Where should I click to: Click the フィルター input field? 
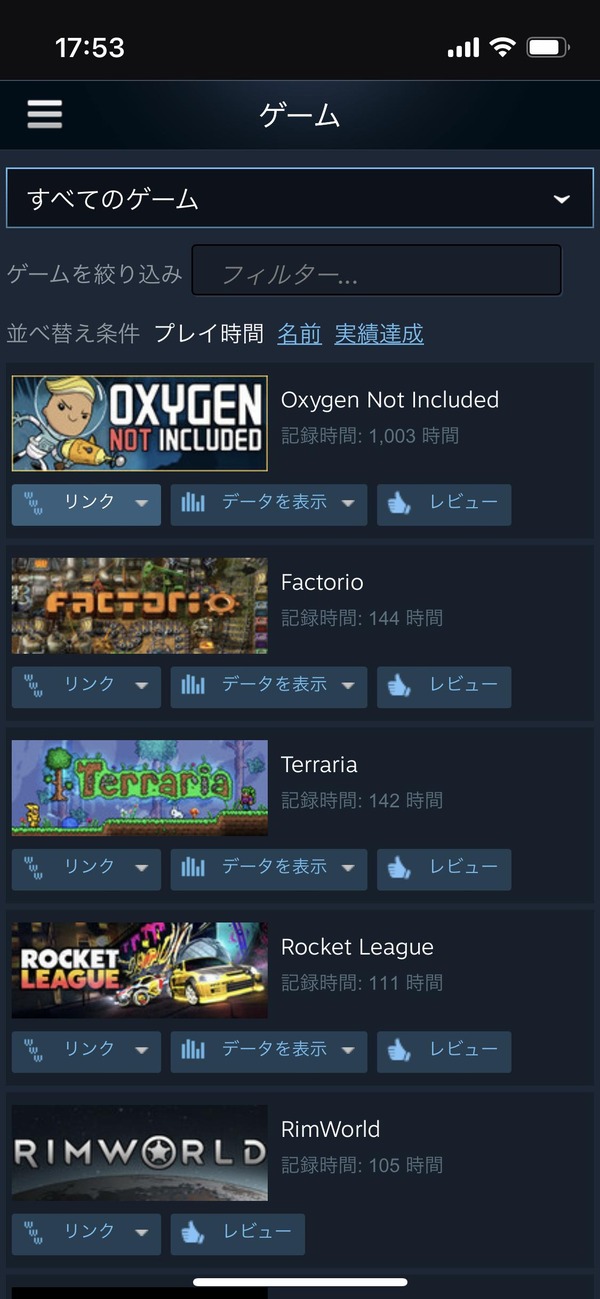(x=377, y=271)
